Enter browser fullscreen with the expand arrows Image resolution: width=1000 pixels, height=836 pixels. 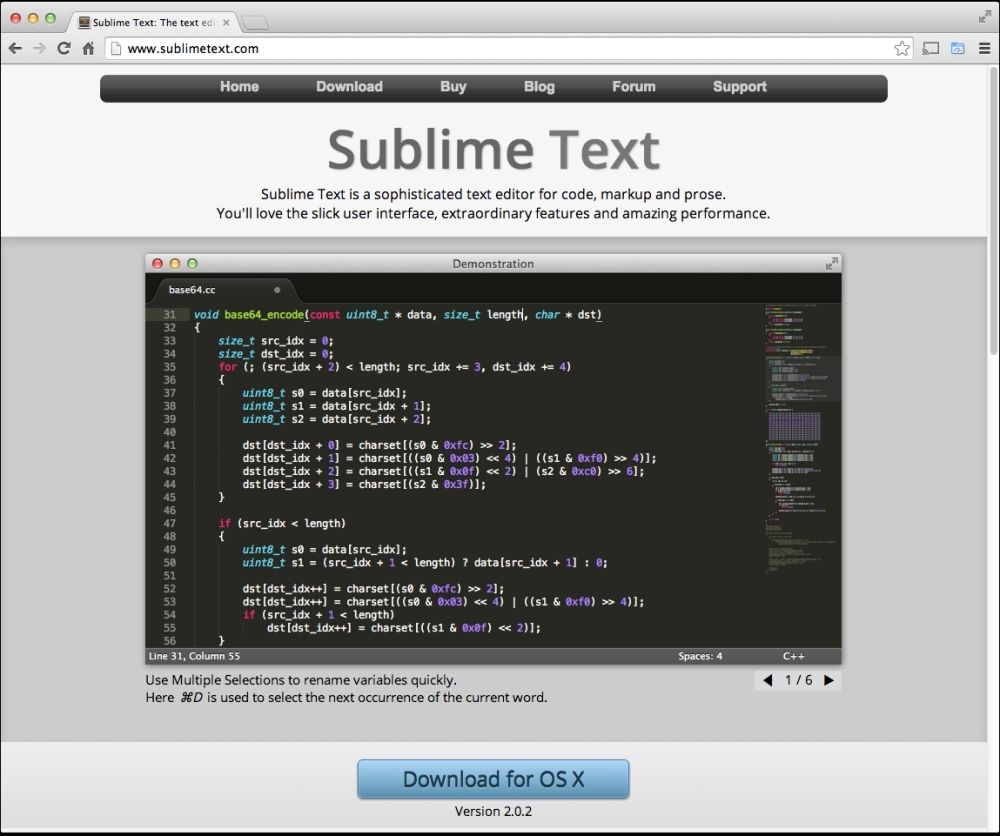985,17
